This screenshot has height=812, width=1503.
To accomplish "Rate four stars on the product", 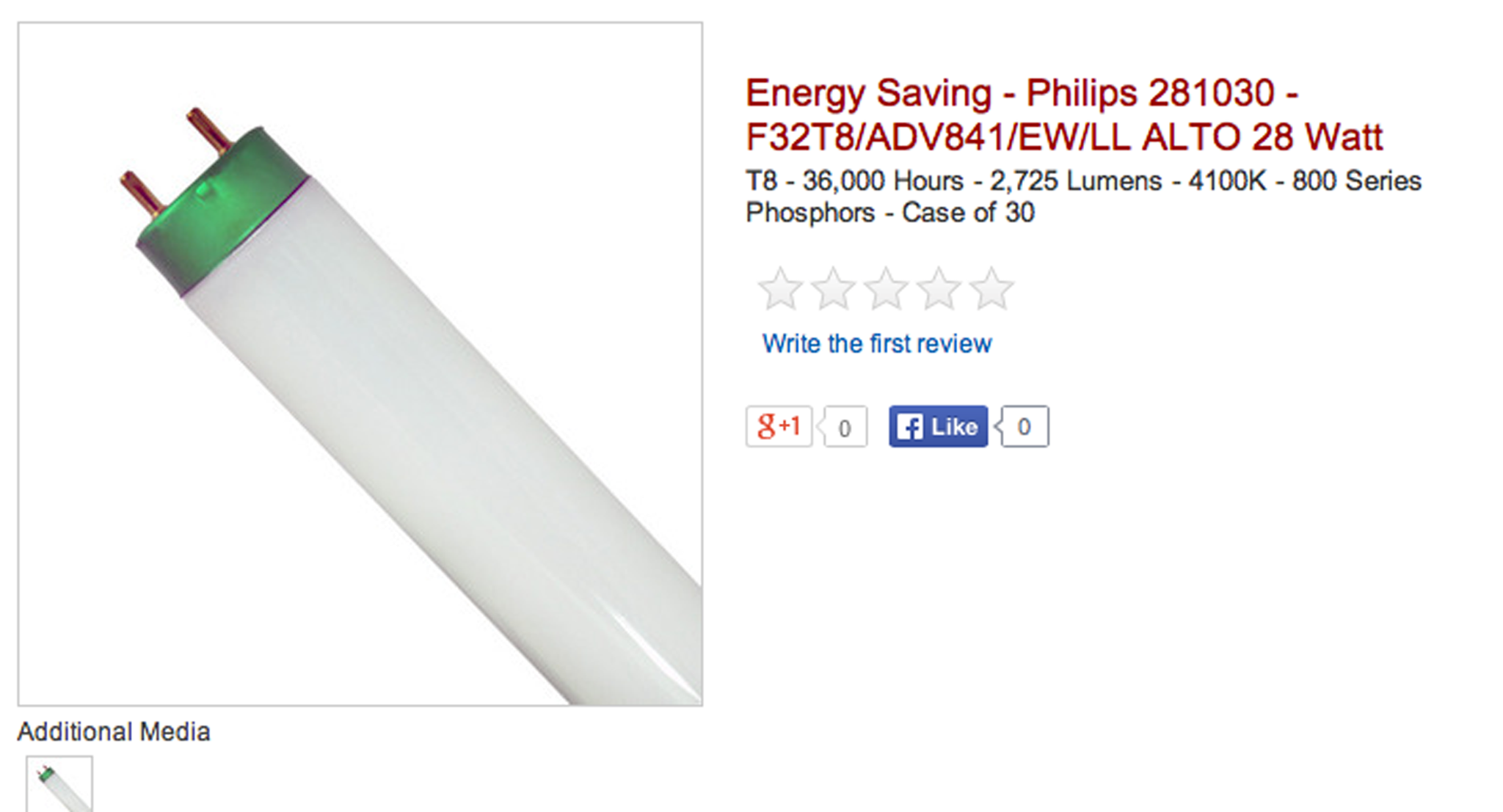I will click(x=939, y=288).
